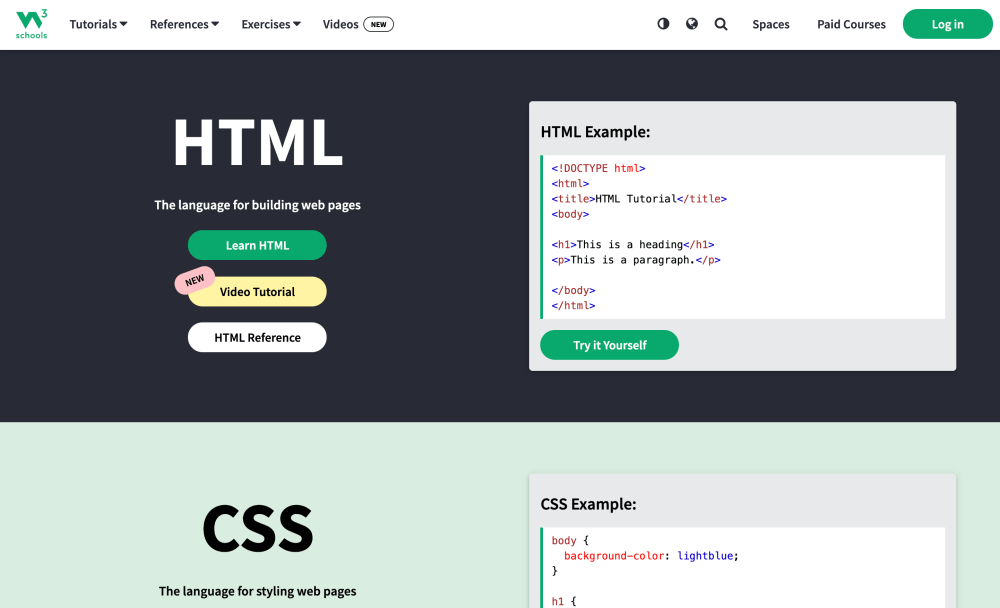
Task: Open the Spaces menu item
Action: click(x=771, y=23)
